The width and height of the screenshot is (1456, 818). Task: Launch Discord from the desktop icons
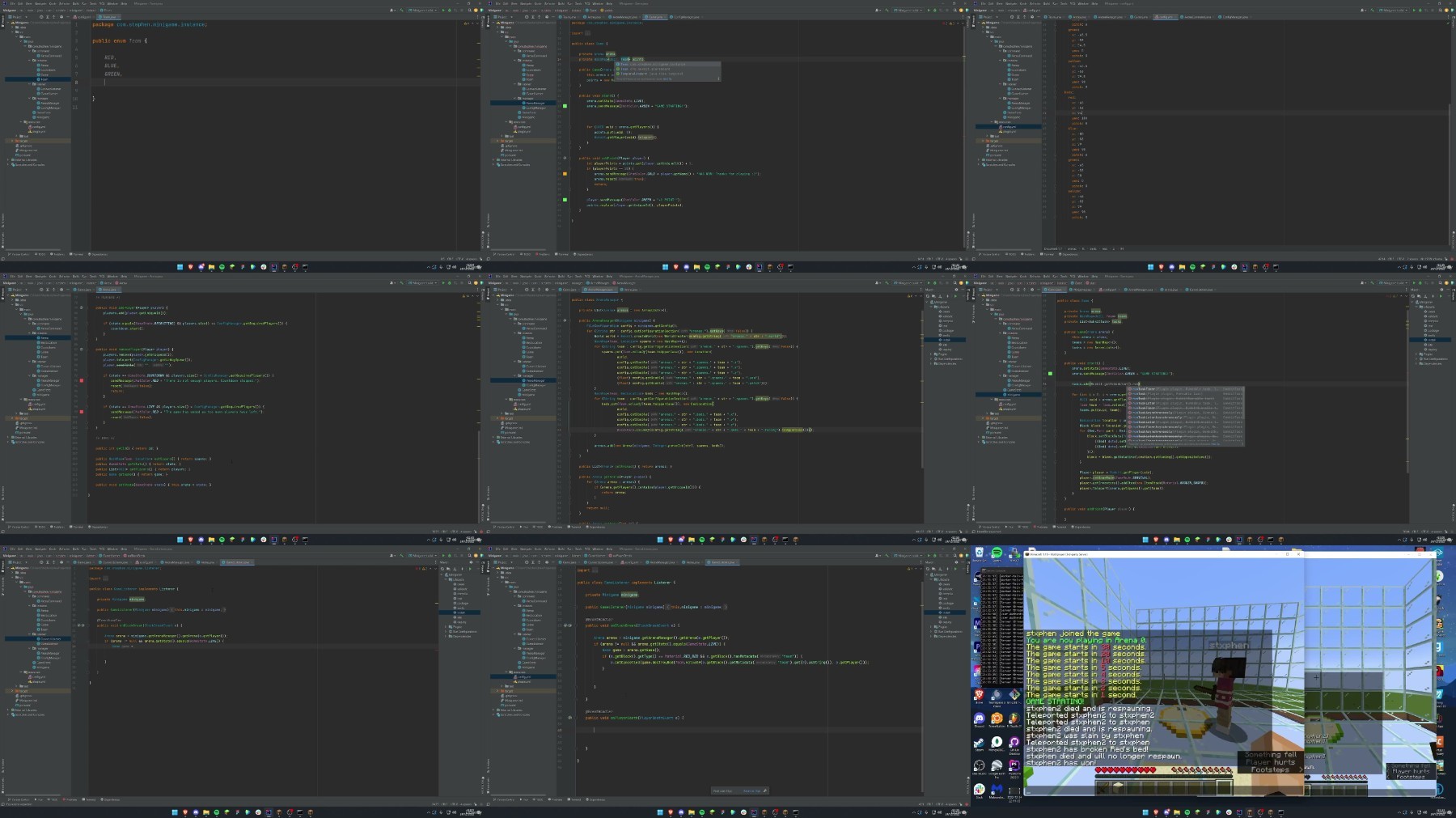click(979, 719)
